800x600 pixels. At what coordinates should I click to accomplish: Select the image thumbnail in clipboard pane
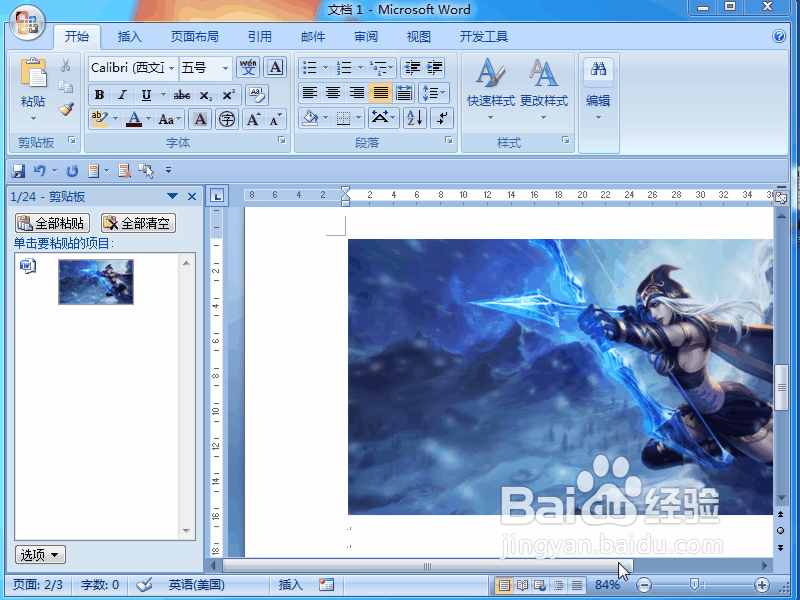[95, 283]
